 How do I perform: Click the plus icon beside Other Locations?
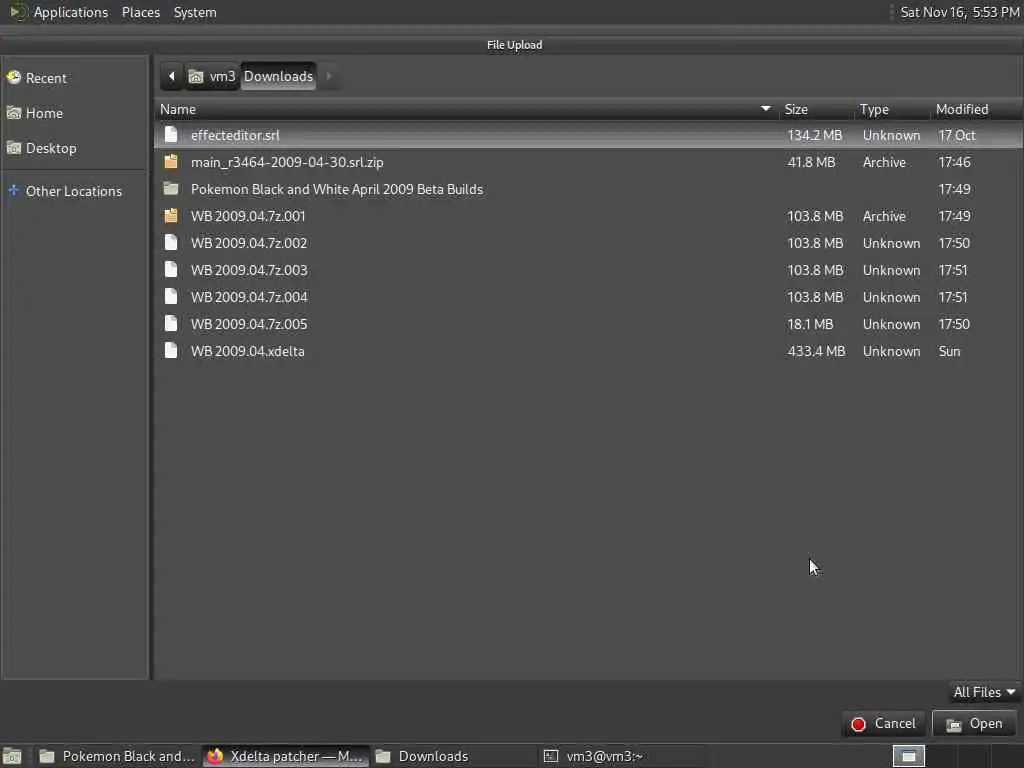tap(14, 191)
